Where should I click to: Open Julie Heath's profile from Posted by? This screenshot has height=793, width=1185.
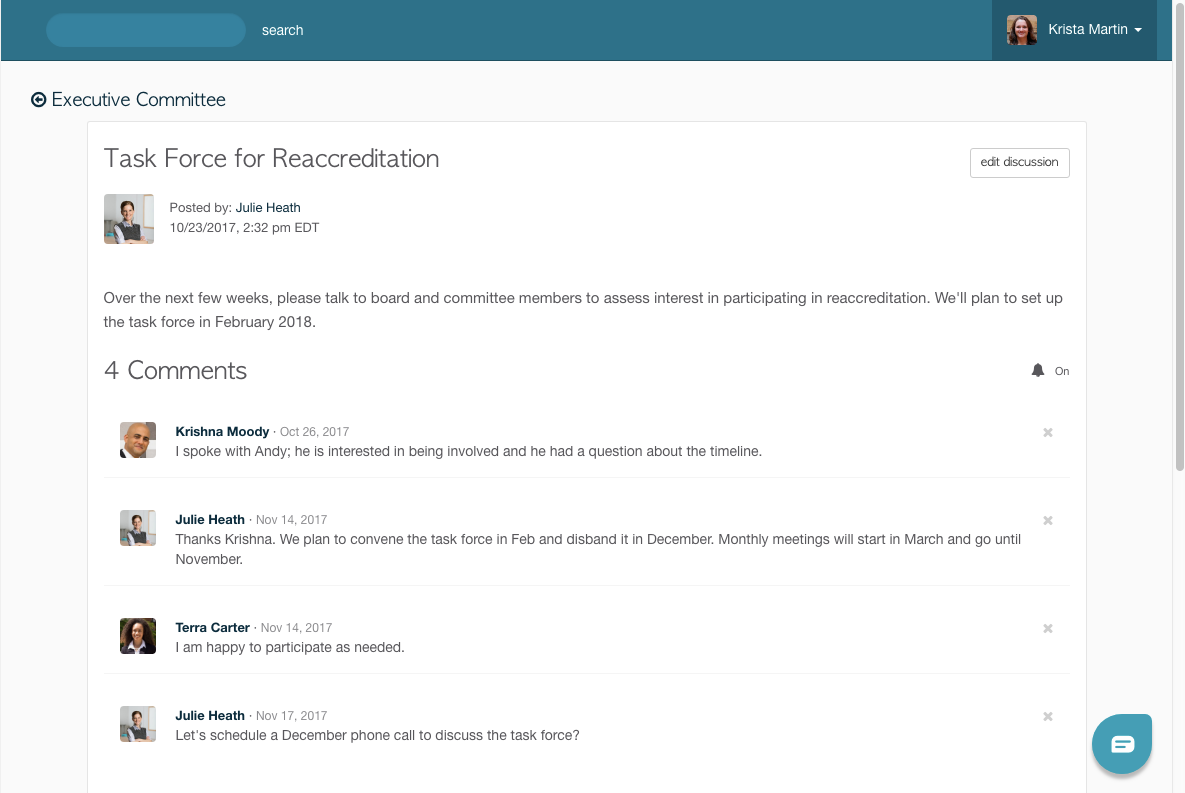coord(268,208)
